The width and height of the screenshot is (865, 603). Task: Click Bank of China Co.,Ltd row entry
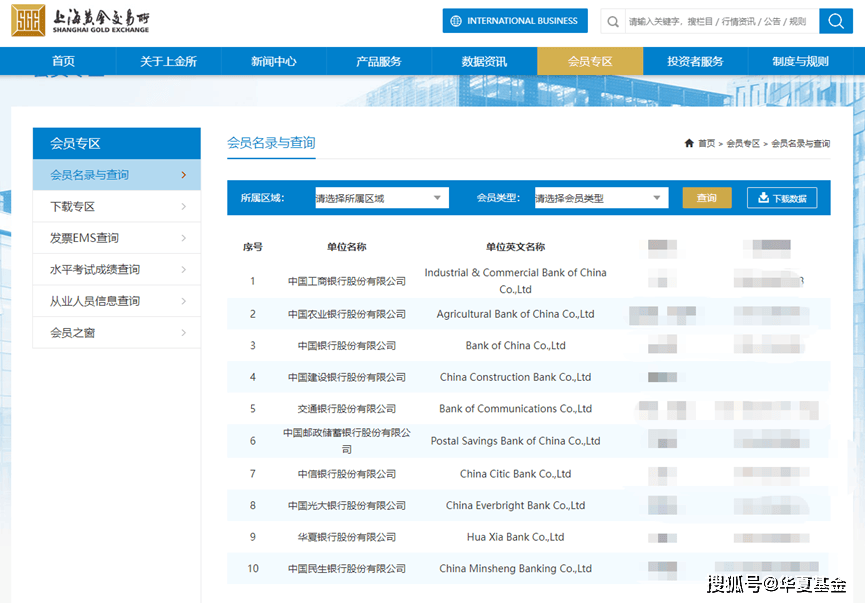click(x=515, y=346)
